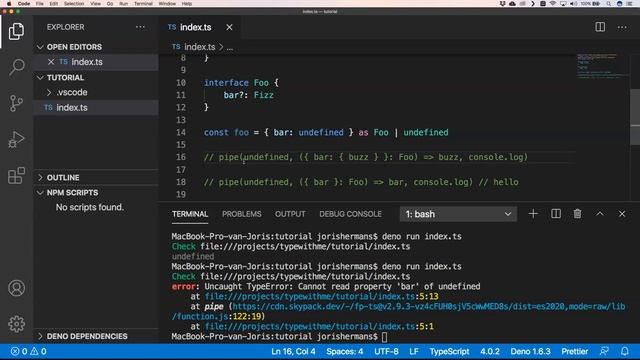Image resolution: width=640 pixels, height=360 pixels.
Task: Kill the terminal with trash icon
Action: [x=578, y=214]
